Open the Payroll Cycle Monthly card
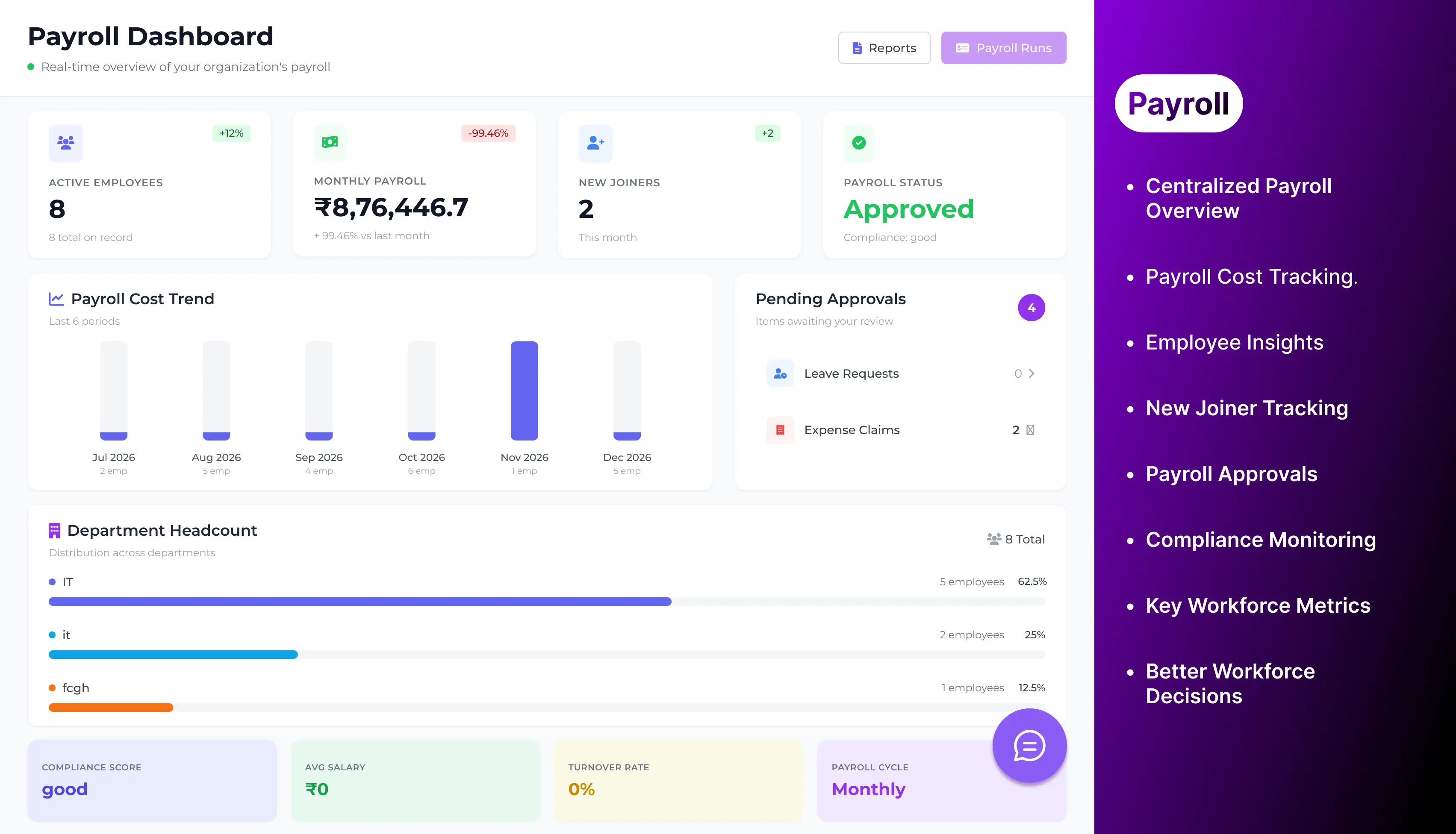 click(941, 781)
